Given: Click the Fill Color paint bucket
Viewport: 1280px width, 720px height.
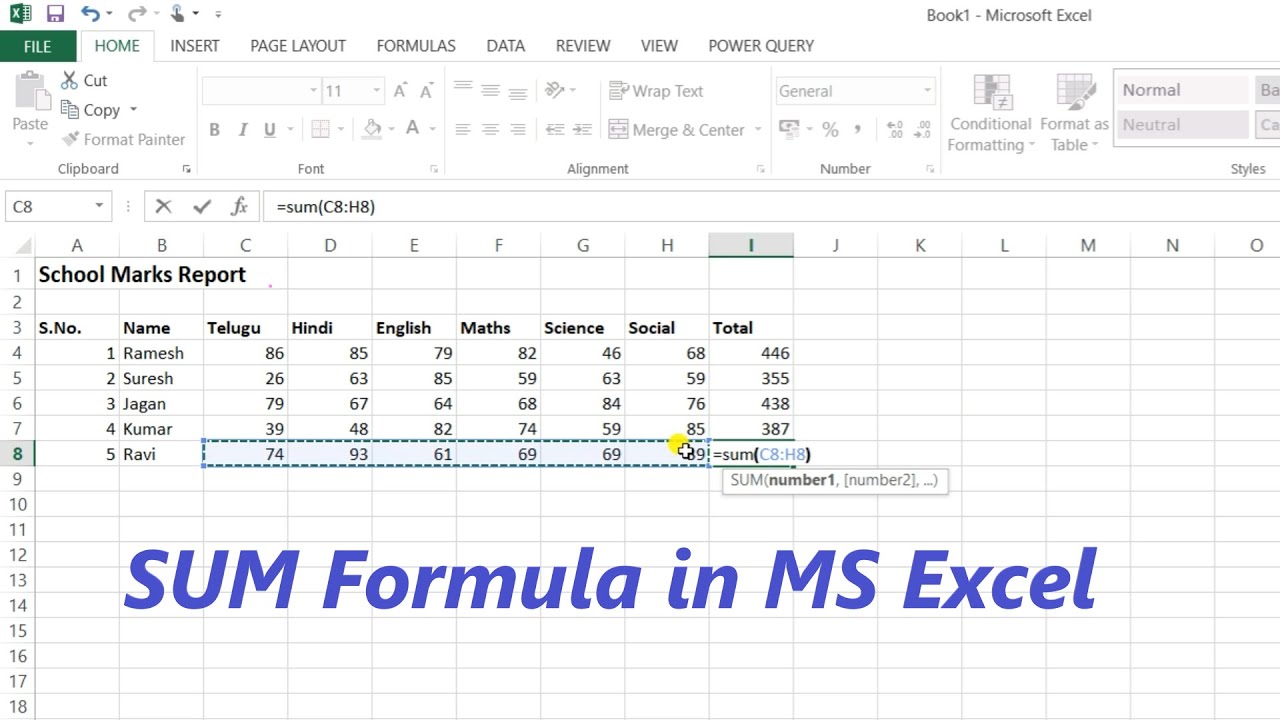Looking at the screenshot, I should pos(373,130).
